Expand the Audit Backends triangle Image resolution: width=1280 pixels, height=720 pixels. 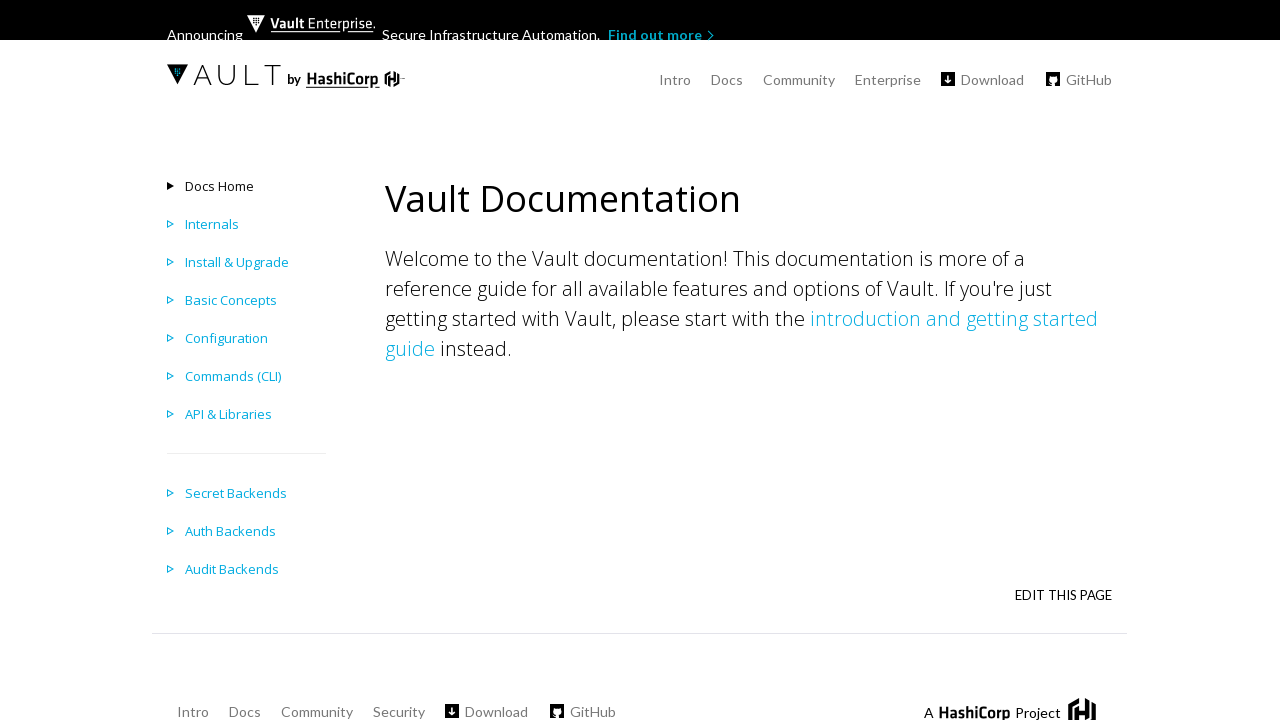[x=170, y=569]
